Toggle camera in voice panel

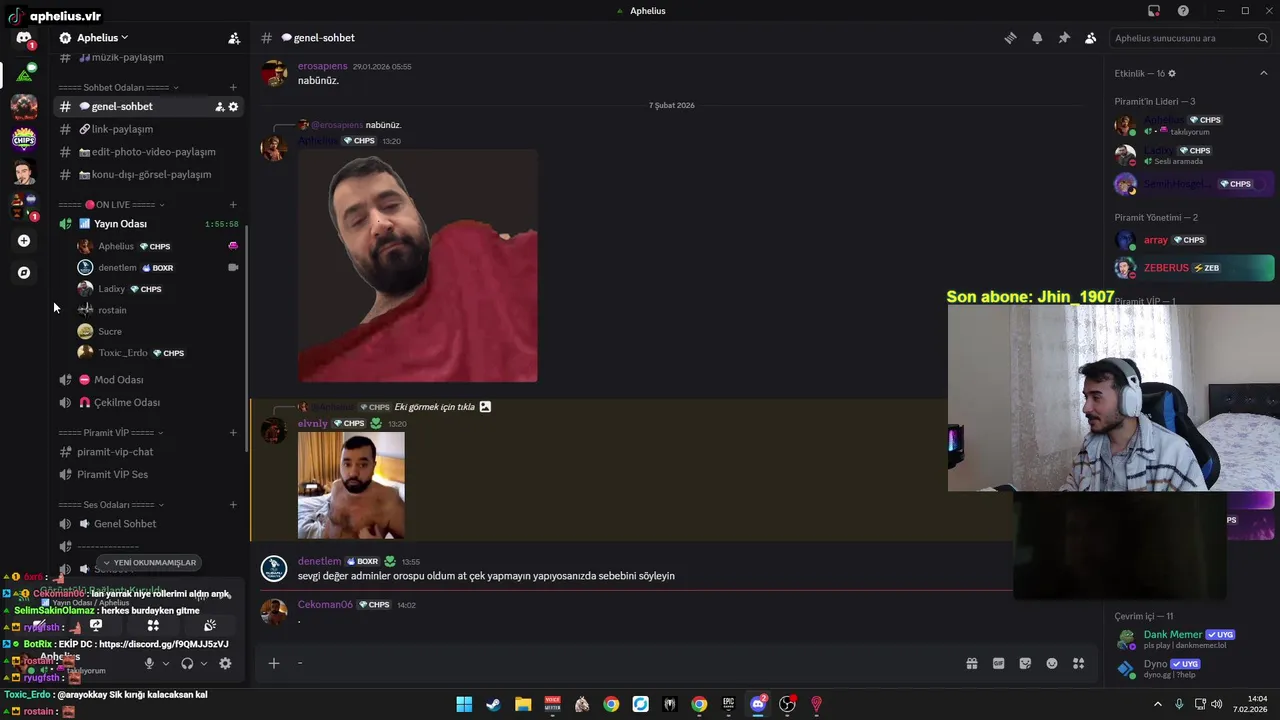(x=39, y=625)
